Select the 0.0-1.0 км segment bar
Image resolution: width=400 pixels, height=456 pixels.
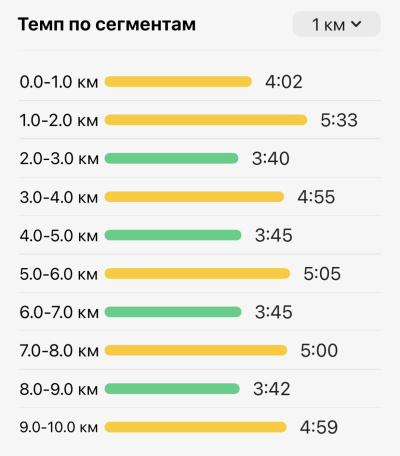(x=178, y=82)
